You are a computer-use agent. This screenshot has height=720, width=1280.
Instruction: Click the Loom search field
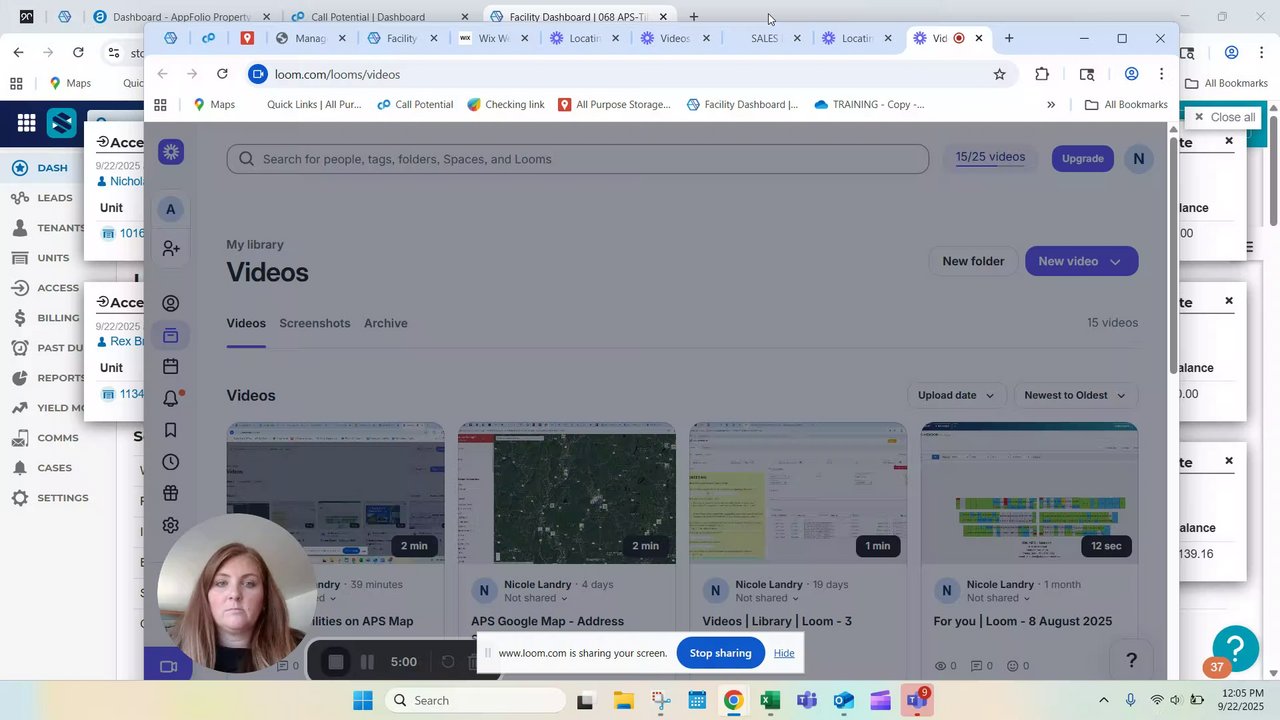click(577, 159)
